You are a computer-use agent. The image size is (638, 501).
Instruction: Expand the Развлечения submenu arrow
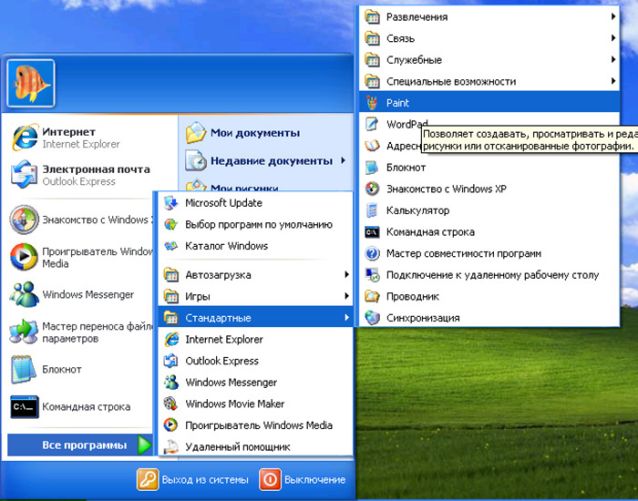pos(613,17)
